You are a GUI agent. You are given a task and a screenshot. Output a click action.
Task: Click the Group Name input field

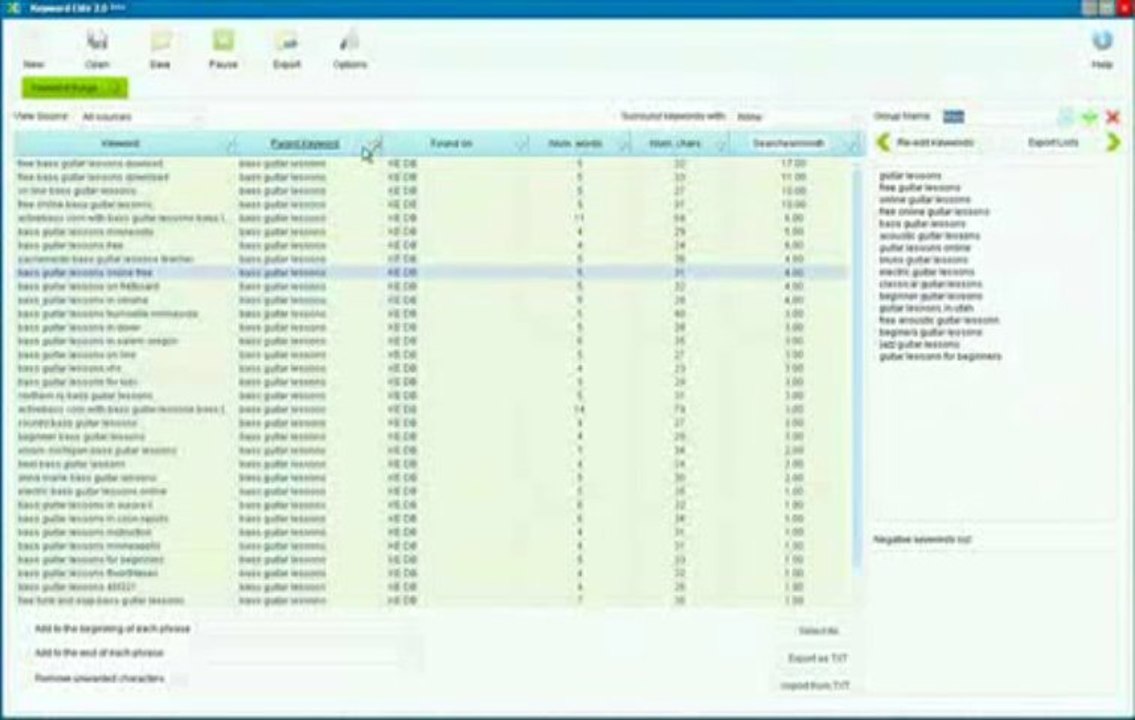[x=997, y=117]
